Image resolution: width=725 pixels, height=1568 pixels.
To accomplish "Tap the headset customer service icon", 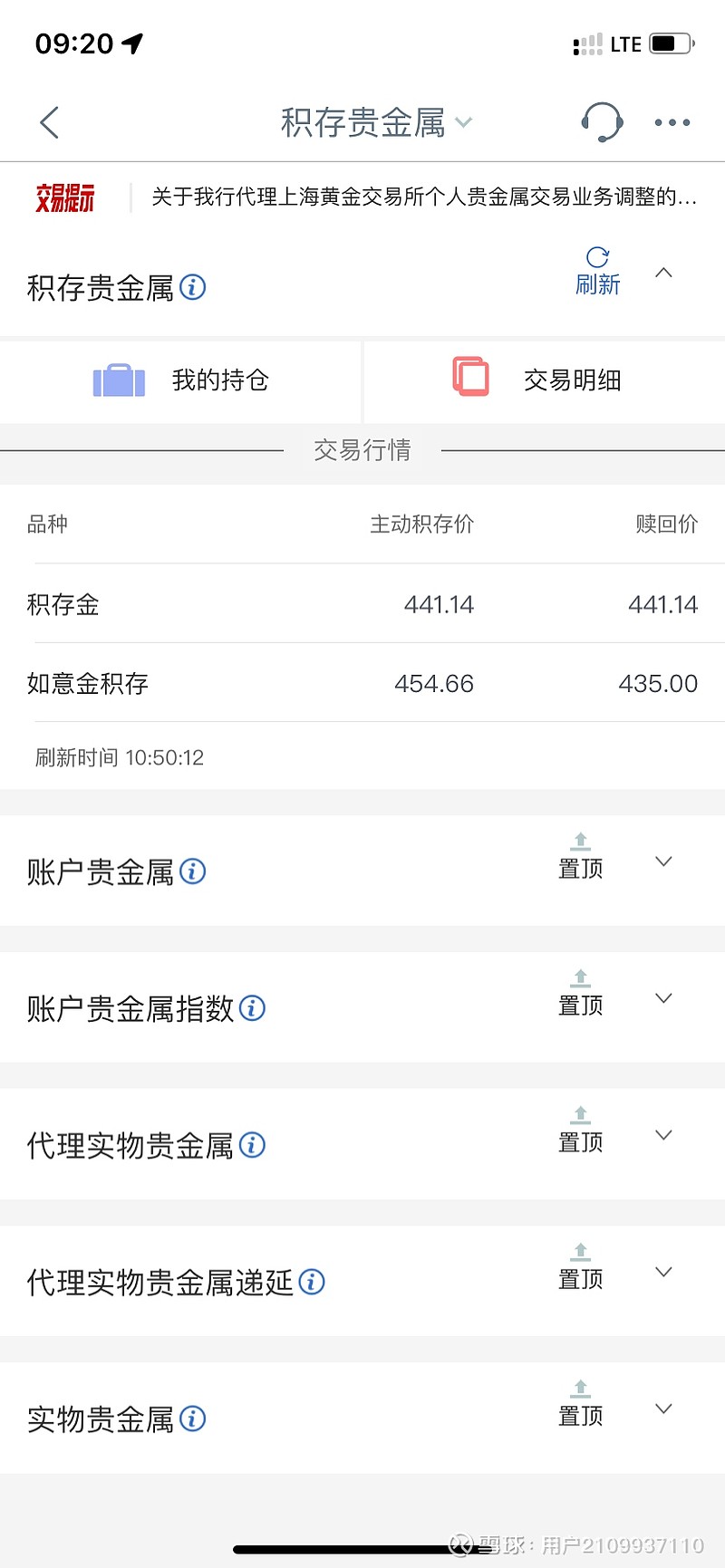I will (601, 122).
